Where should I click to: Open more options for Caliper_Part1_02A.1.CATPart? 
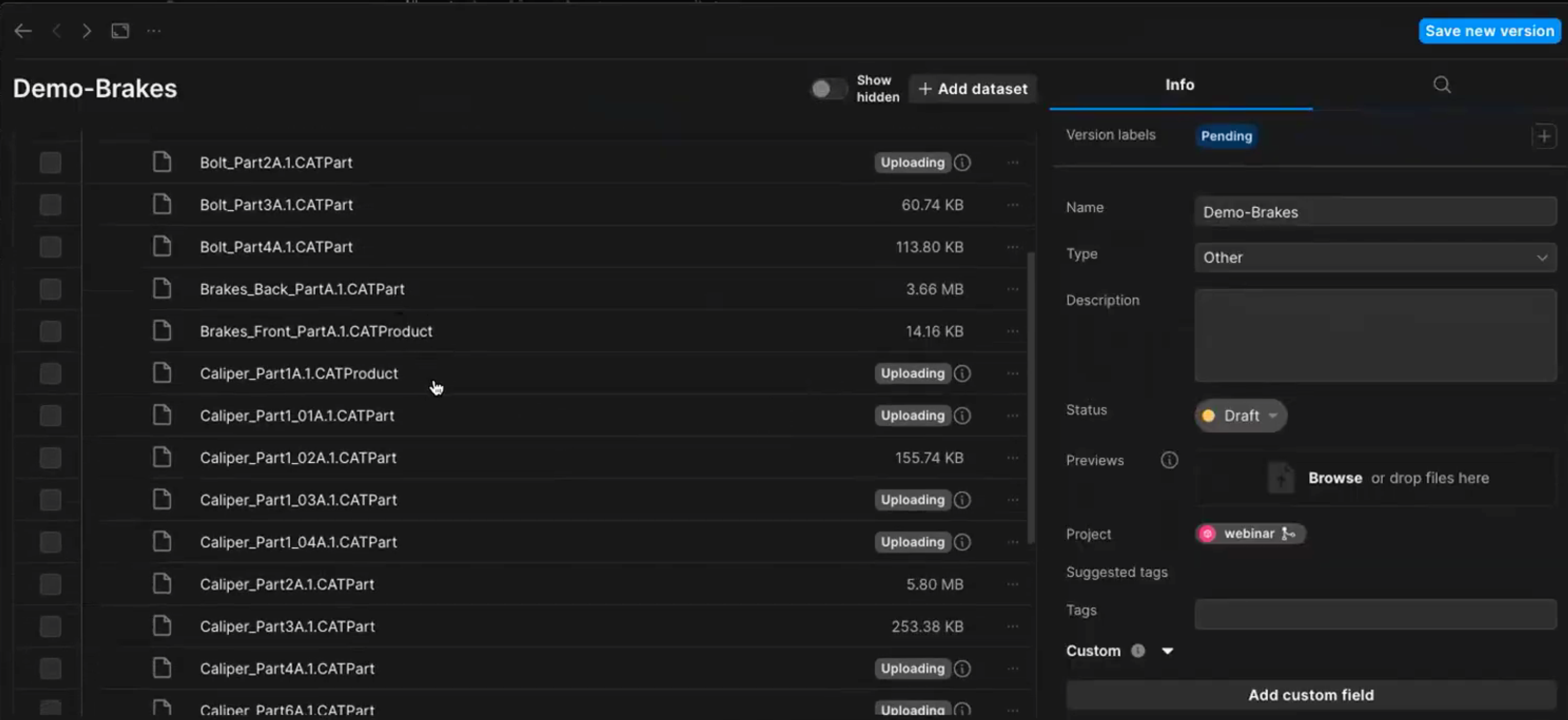(x=1012, y=458)
